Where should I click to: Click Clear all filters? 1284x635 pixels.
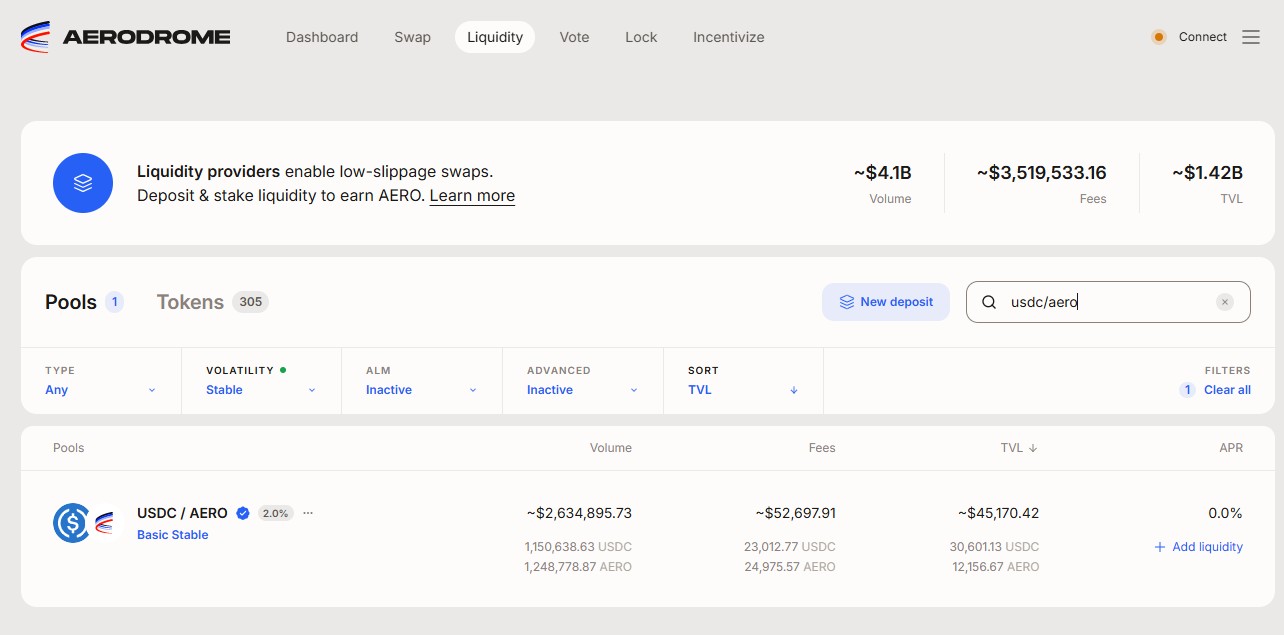(x=1227, y=390)
